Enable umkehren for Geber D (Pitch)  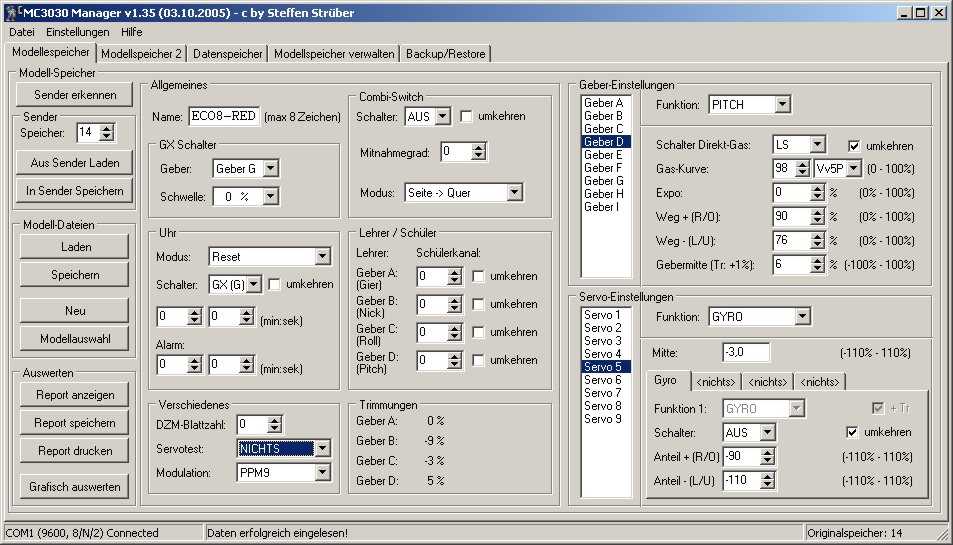pyautogui.click(x=478, y=360)
